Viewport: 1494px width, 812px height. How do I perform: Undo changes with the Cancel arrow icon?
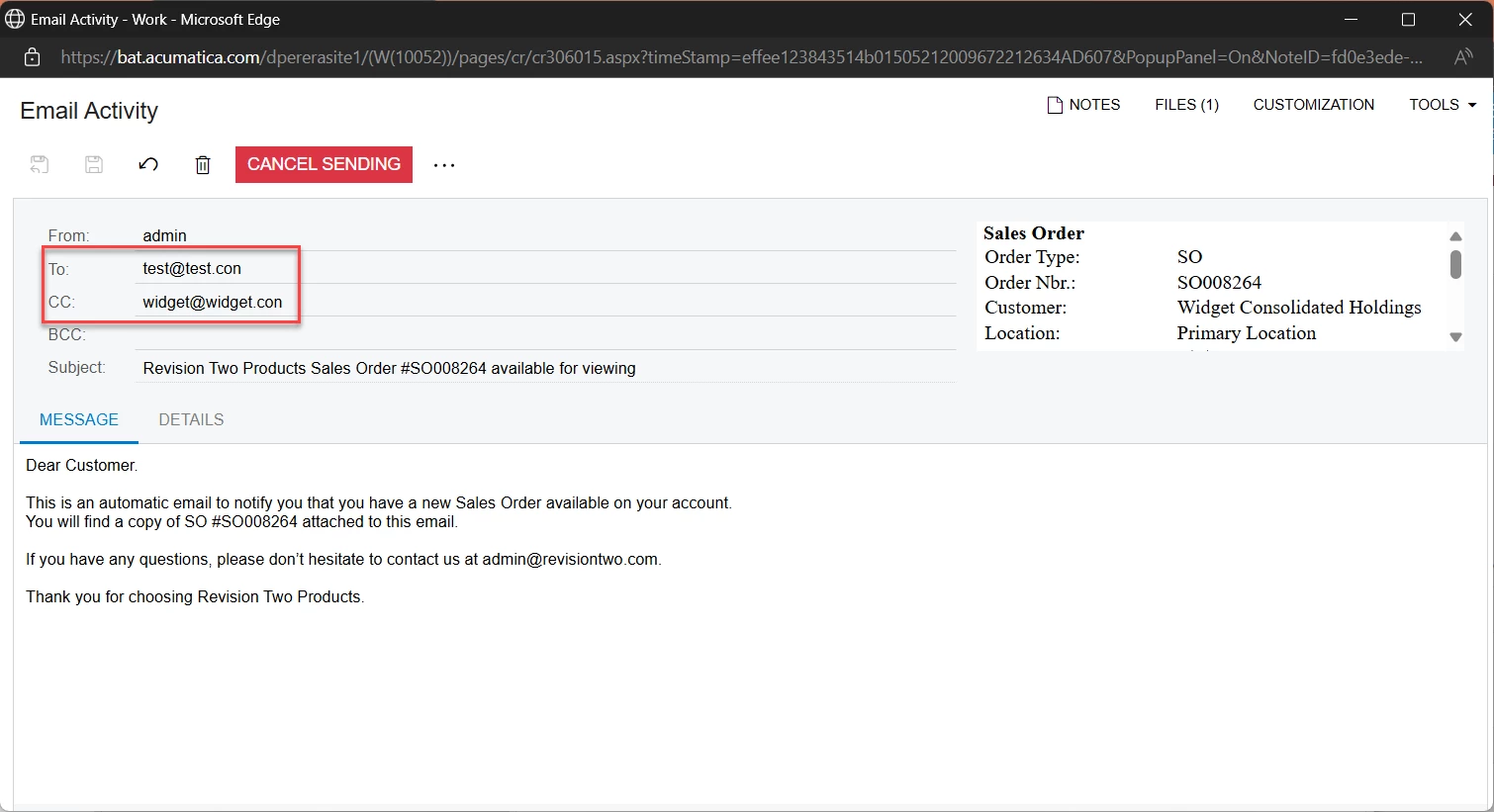click(148, 164)
